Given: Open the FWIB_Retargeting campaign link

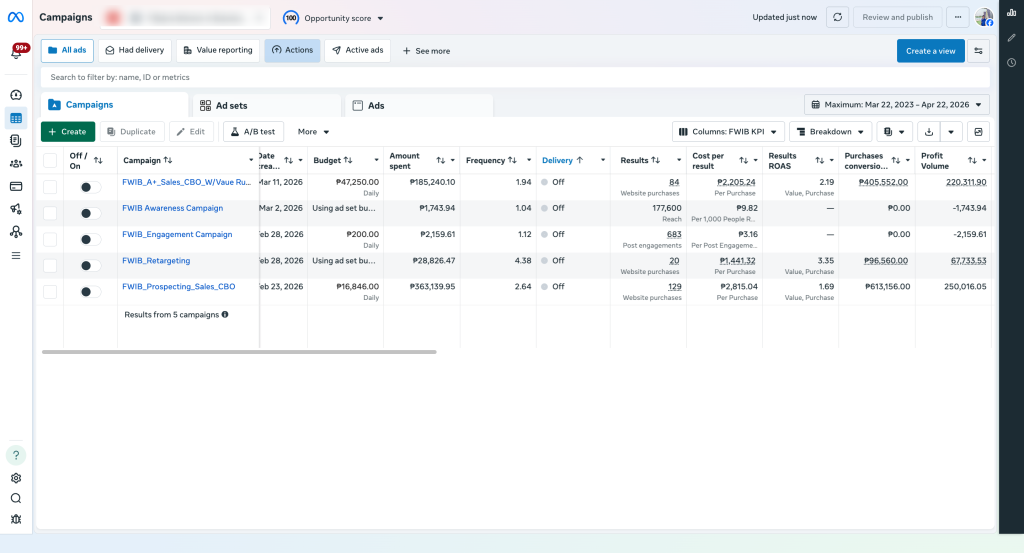Looking at the screenshot, I should [156, 261].
